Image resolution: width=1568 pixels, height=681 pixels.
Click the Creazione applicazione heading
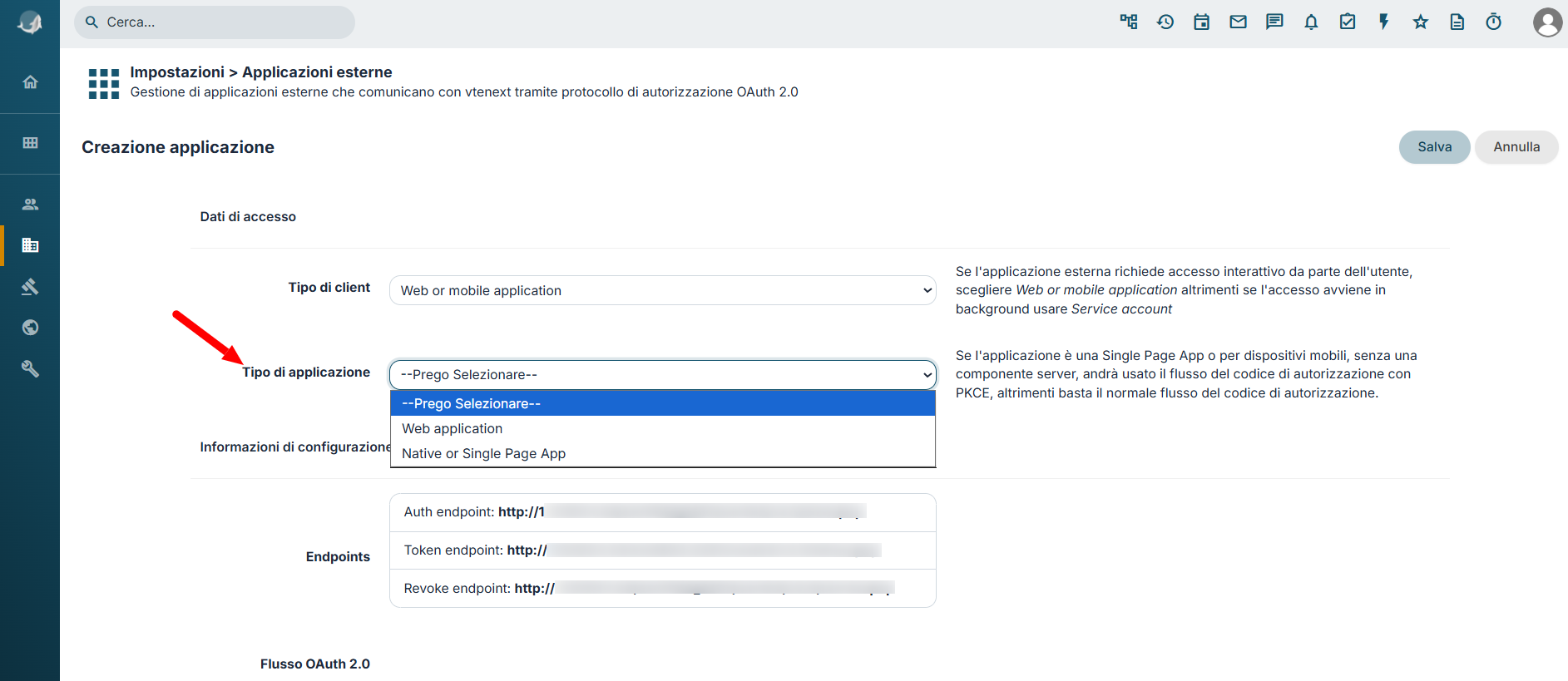click(178, 147)
